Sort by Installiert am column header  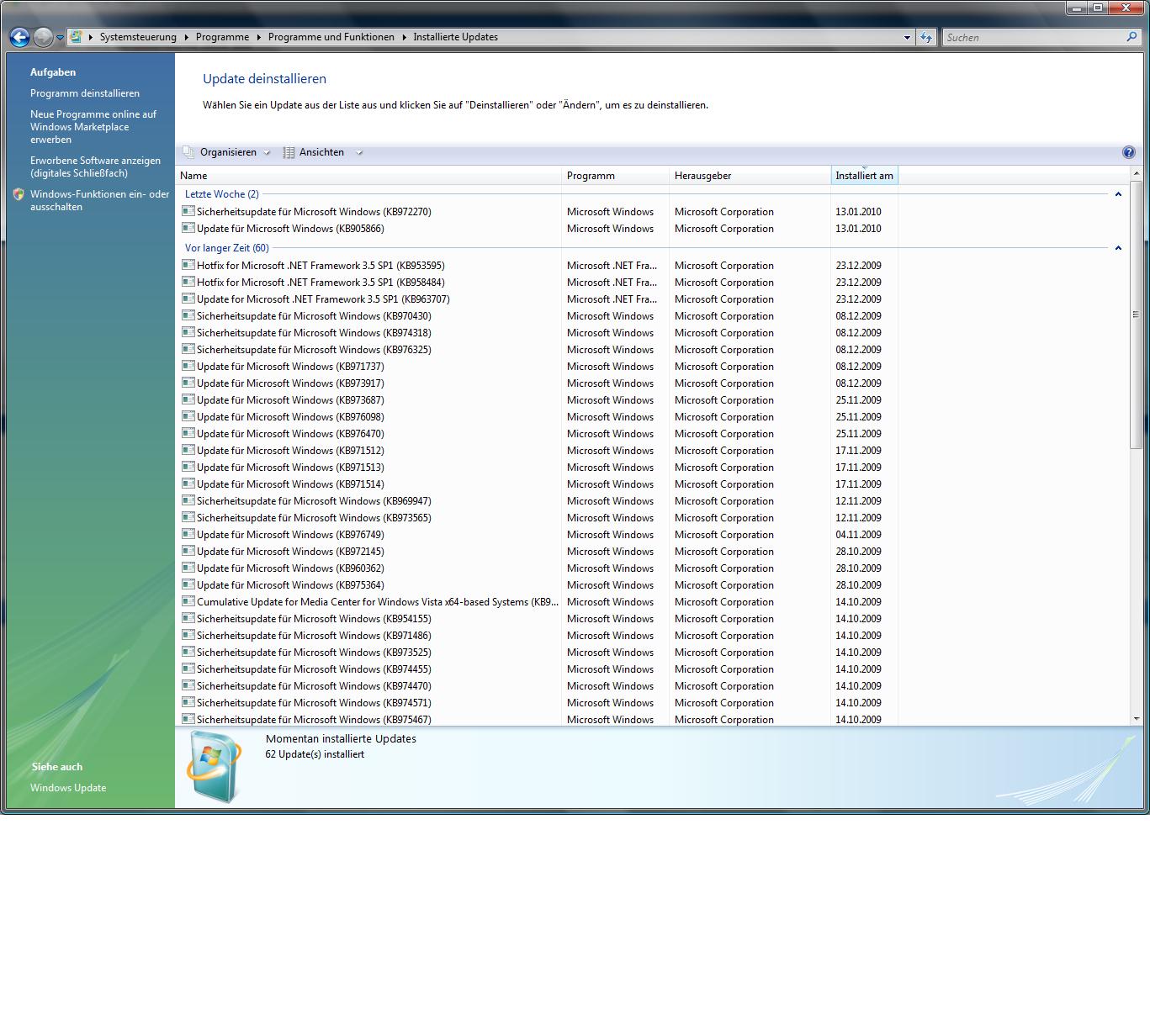pyautogui.click(x=864, y=176)
